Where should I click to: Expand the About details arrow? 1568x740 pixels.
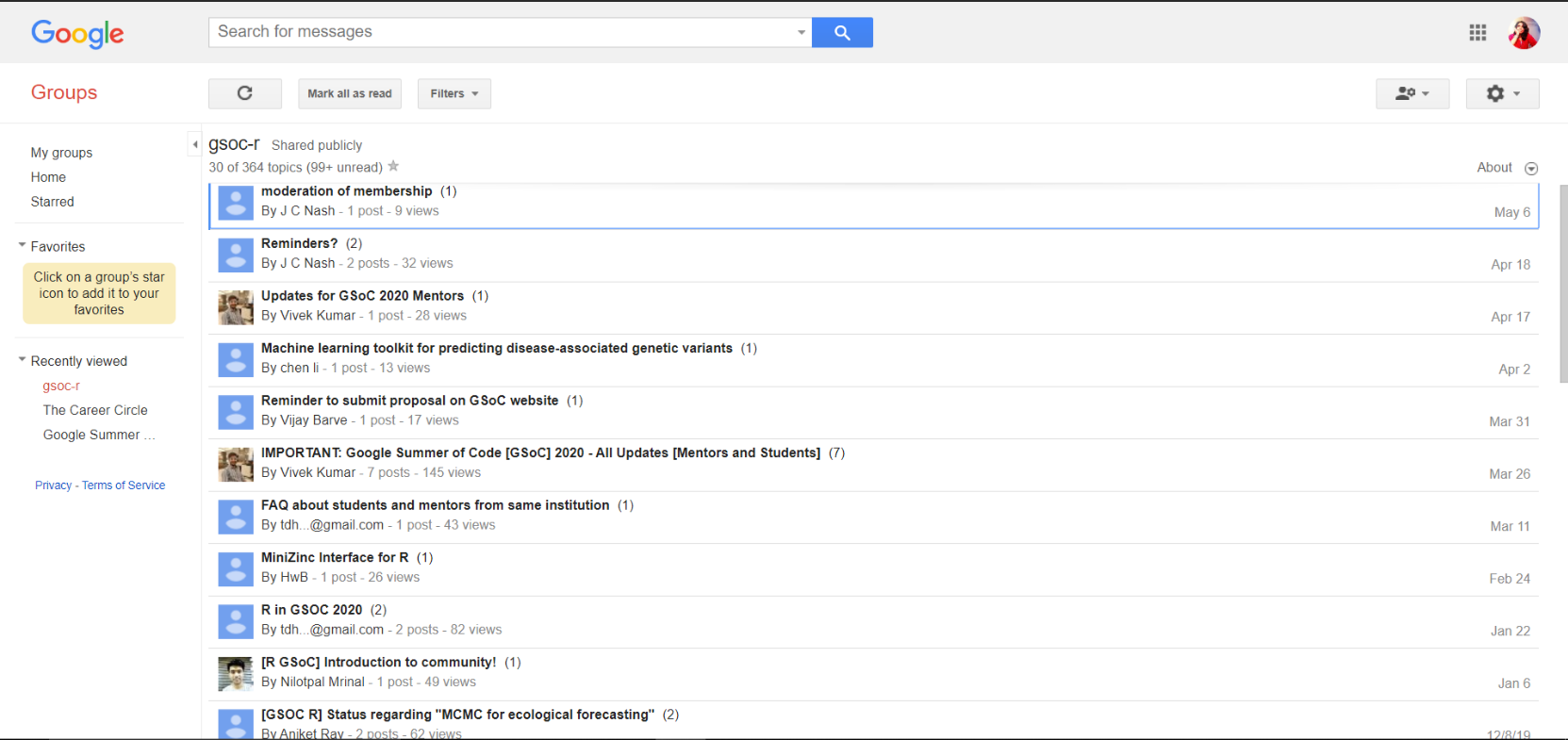pos(1531,169)
